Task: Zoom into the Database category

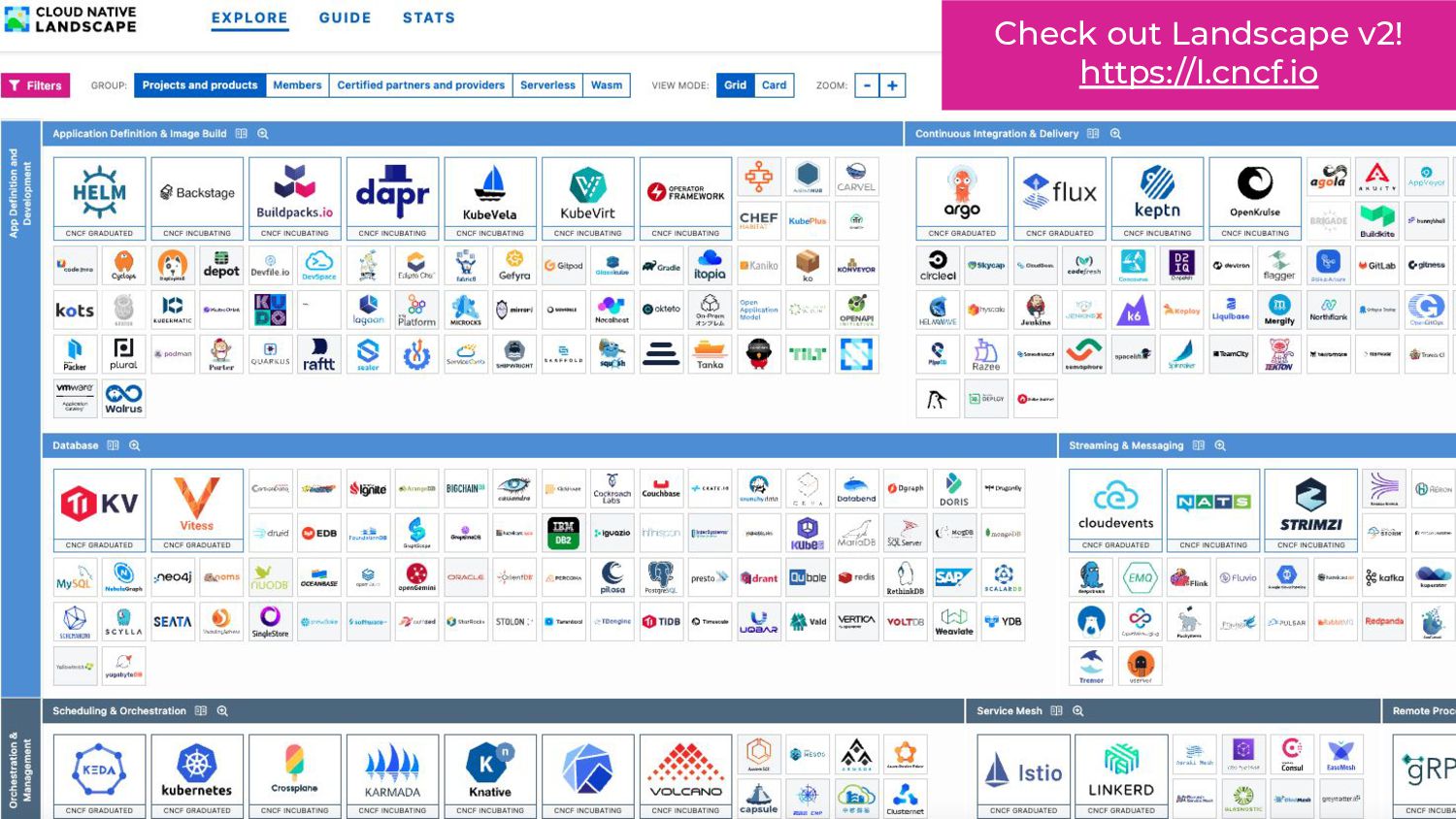Action: point(135,445)
